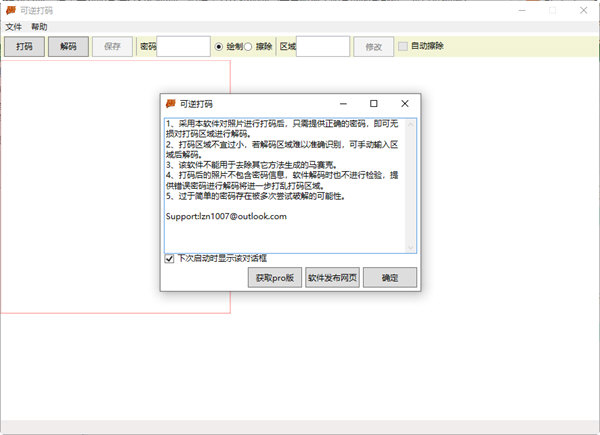
Task: Maximize the 可逆打码 dialog
Action: pos(373,104)
